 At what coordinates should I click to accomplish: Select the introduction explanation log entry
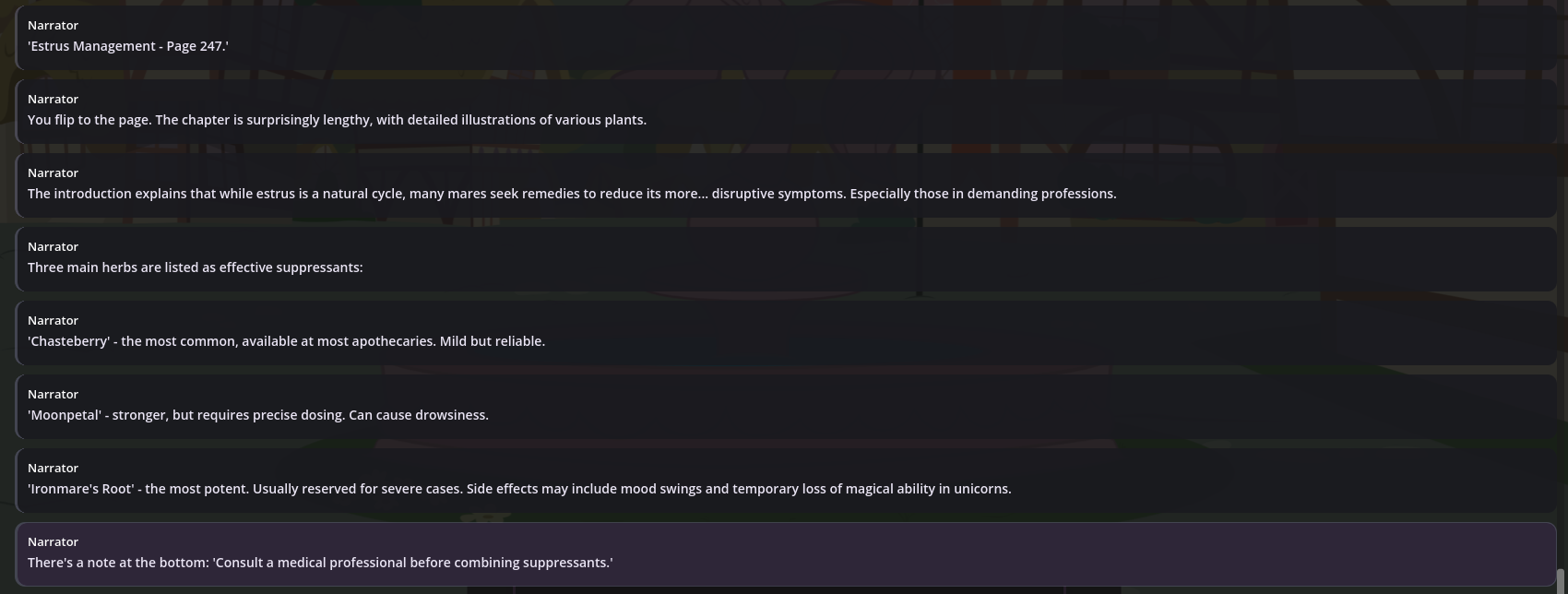click(x=786, y=184)
